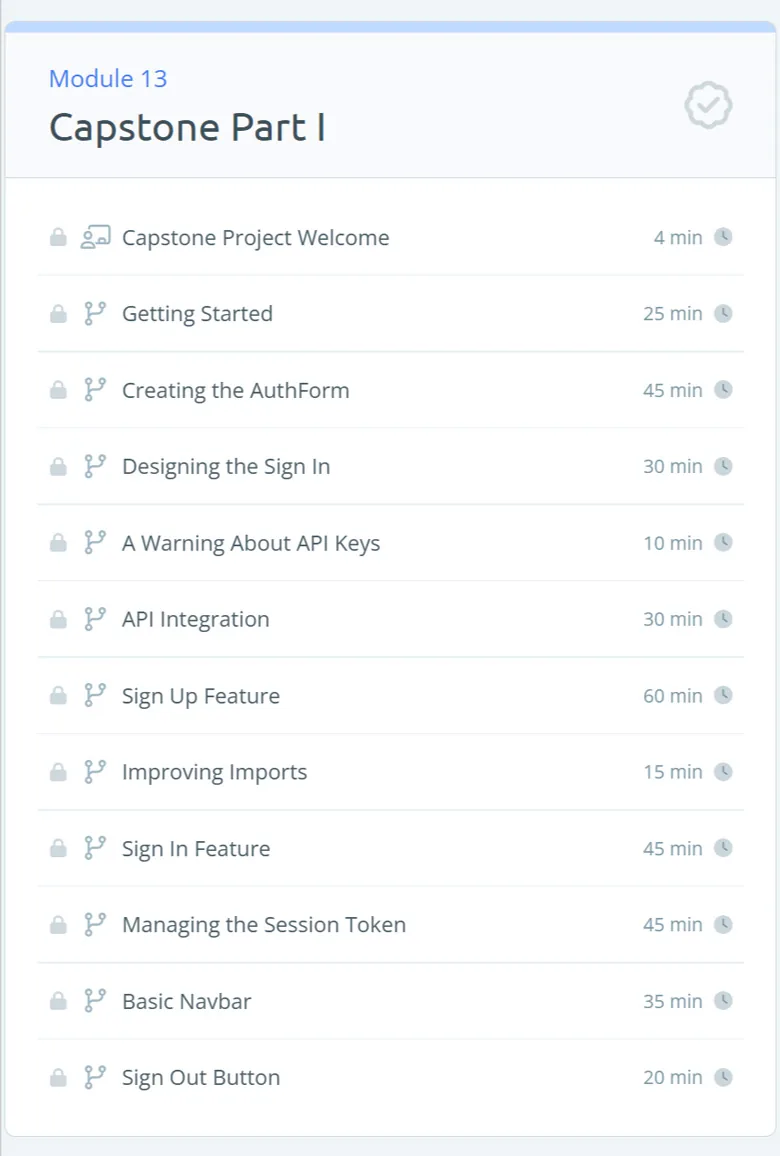Open the Capstone Part I module heading
Screen dimensions: 780x1156
pyautogui.click(x=187, y=128)
